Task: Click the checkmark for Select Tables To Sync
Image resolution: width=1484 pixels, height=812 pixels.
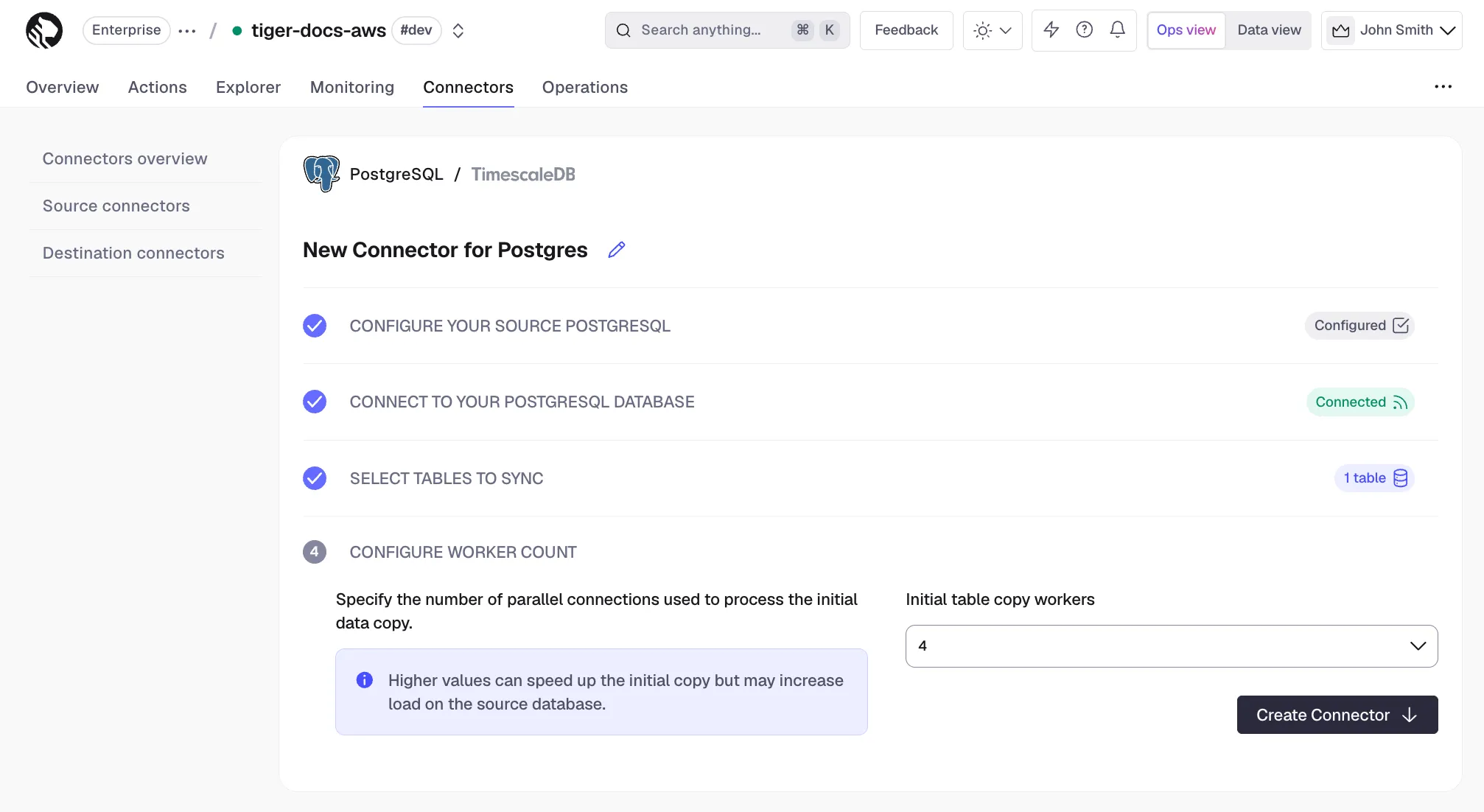Action: [x=315, y=478]
